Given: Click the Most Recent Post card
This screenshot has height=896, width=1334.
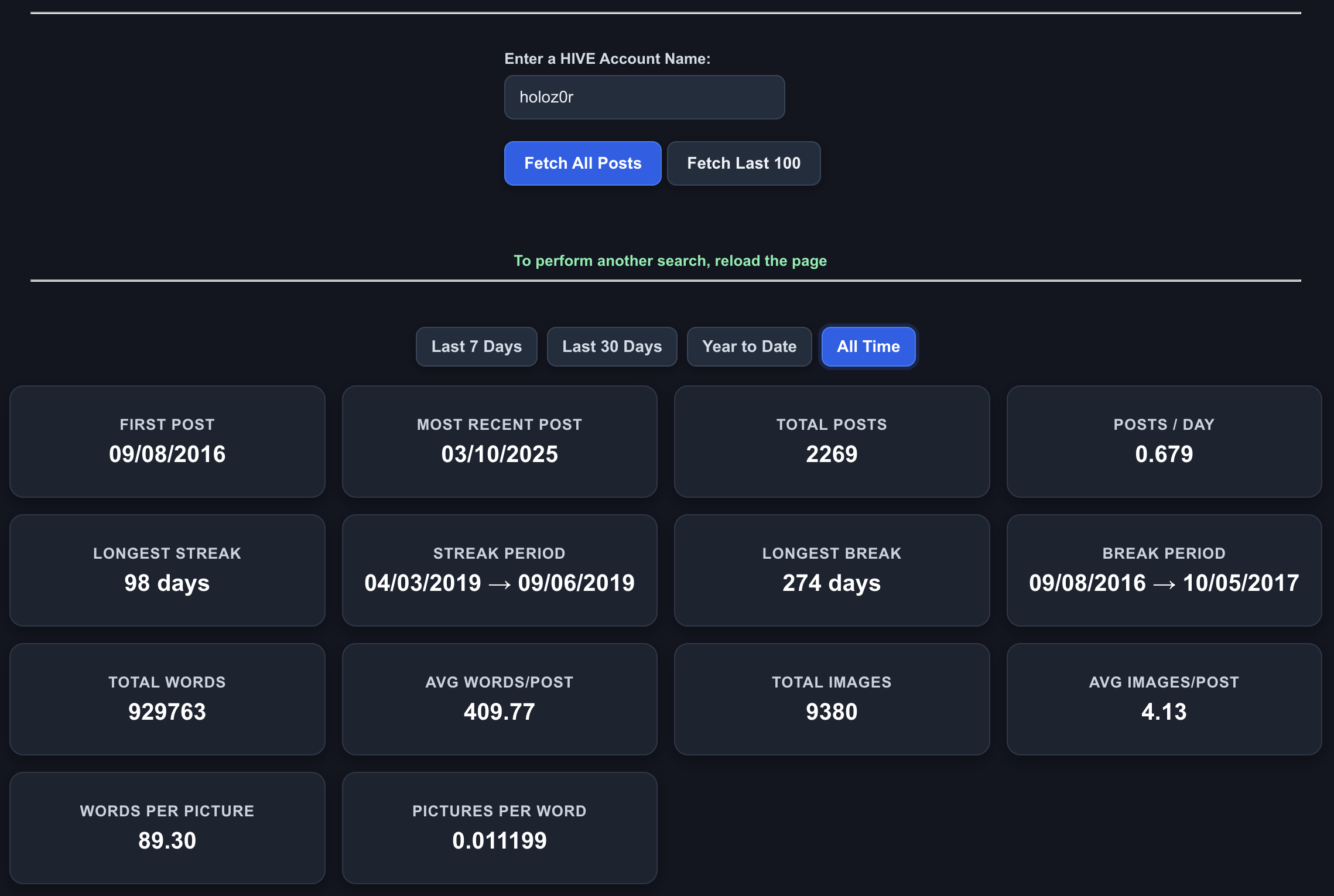Looking at the screenshot, I should tap(500, 442).
